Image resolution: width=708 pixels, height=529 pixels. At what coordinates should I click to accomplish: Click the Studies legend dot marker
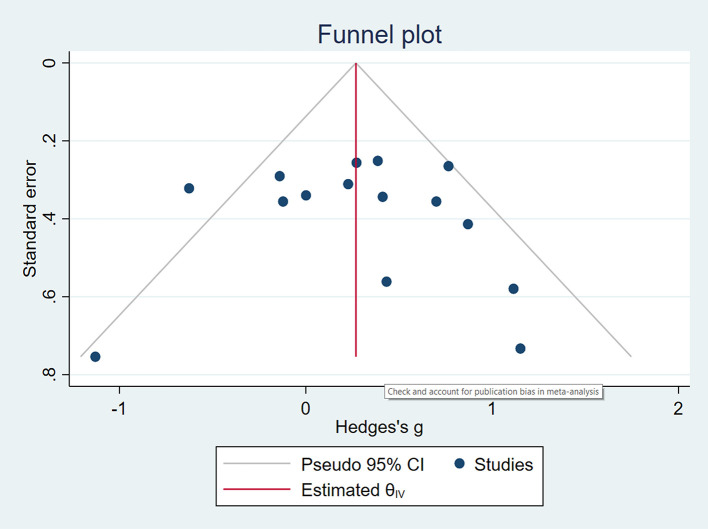click(x=460, y=464)
